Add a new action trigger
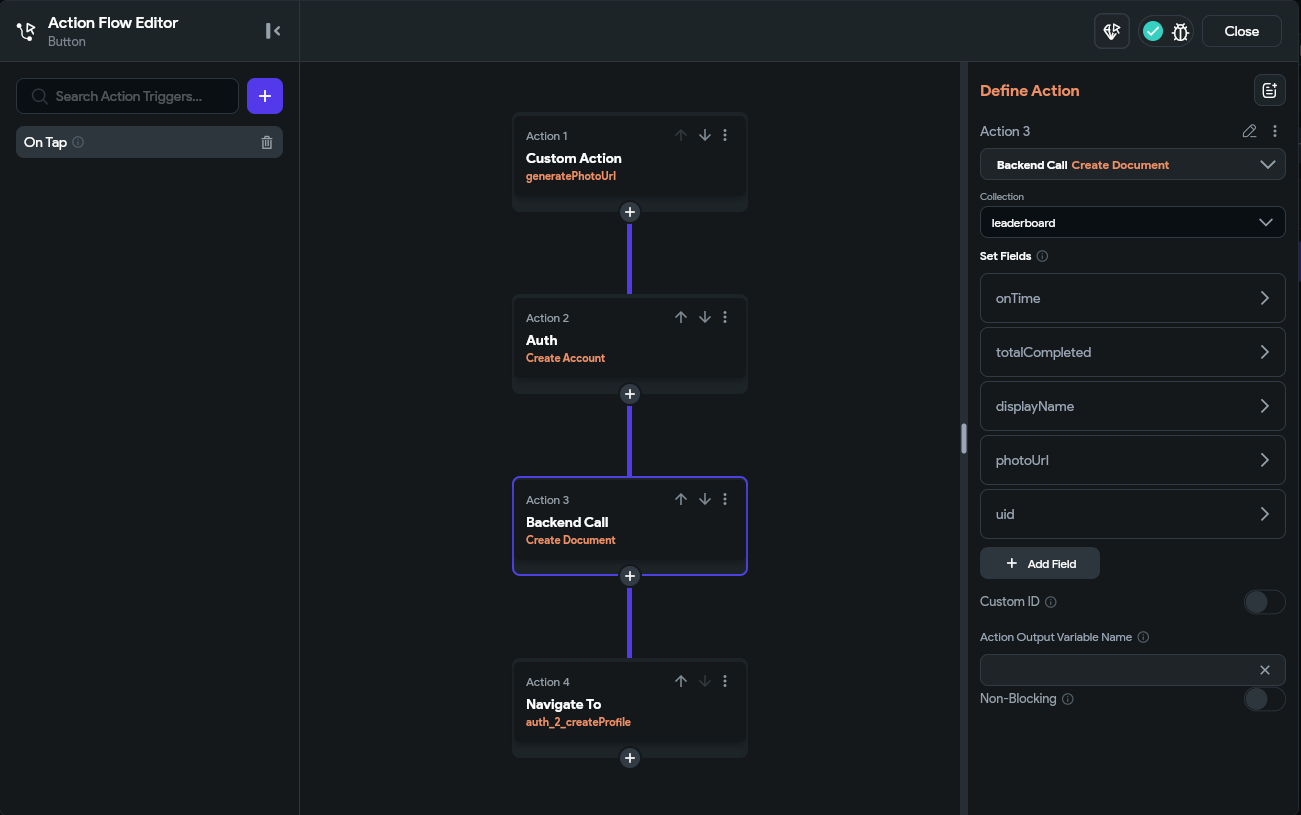The image size is (1301, 815). [265, 96]
